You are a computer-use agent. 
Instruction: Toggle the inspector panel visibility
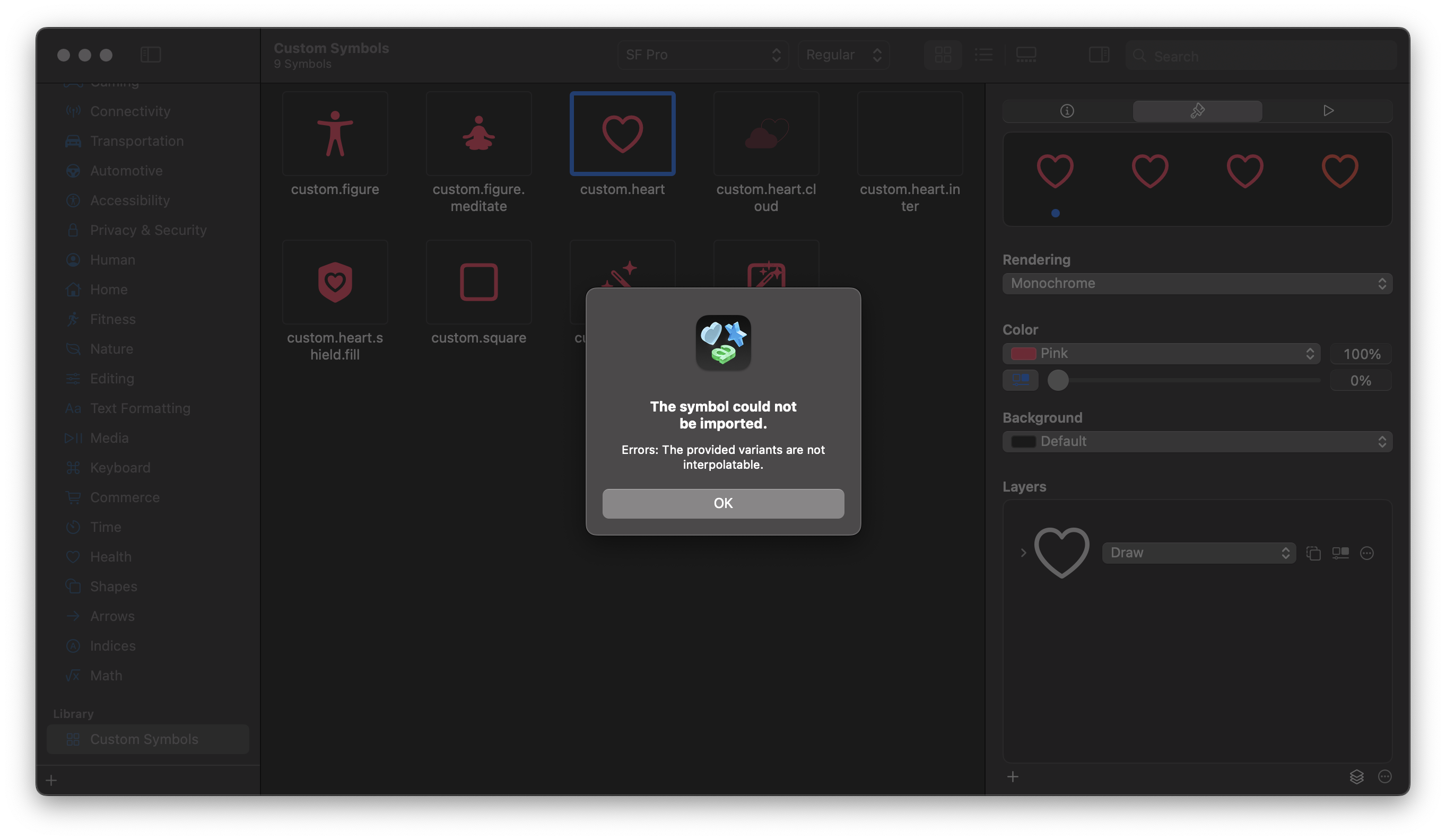pyautogui.click(x=1100, y=55)
